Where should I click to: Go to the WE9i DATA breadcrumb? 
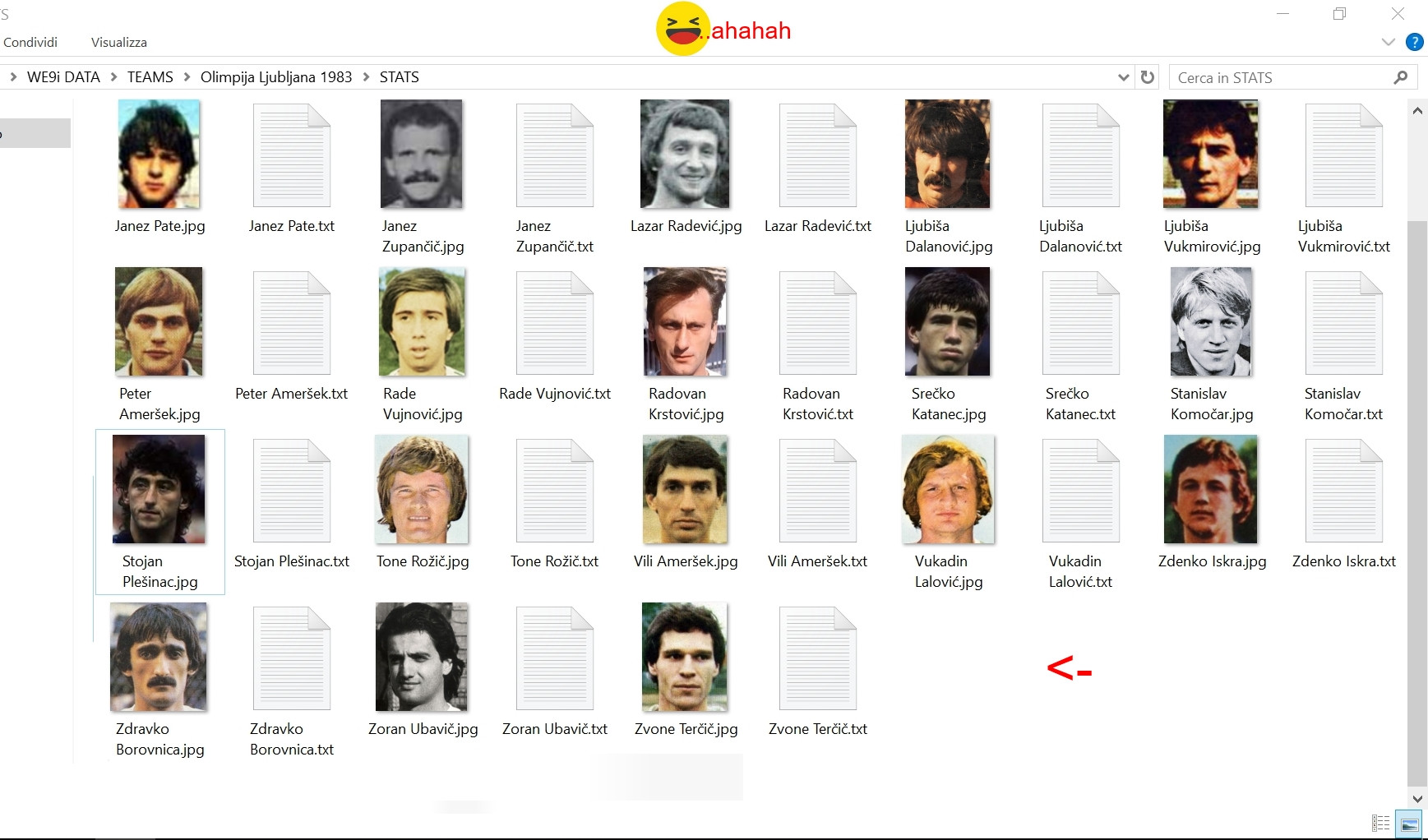(x=63, y=77)
